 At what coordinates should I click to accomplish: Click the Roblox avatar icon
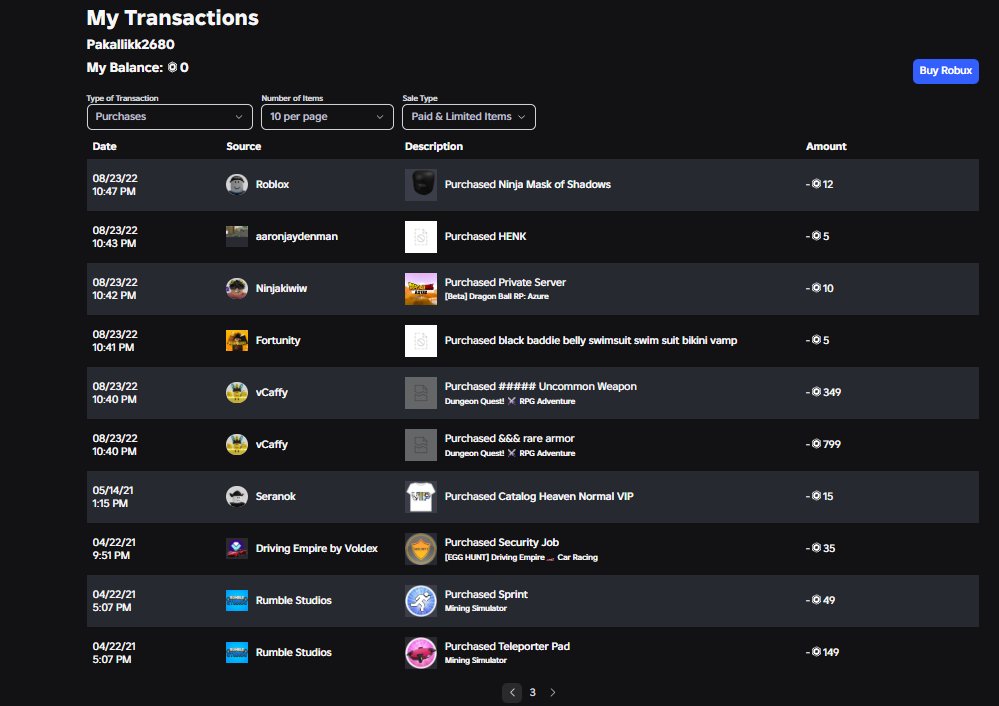click(x=236, y=184)
